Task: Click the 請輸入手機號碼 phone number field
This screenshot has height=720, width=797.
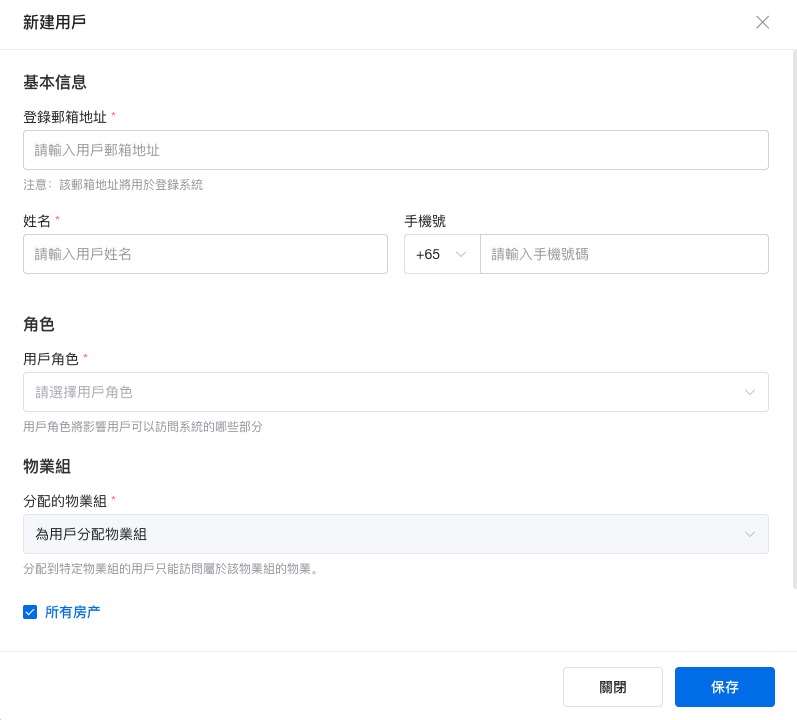Action: (623, 254)
